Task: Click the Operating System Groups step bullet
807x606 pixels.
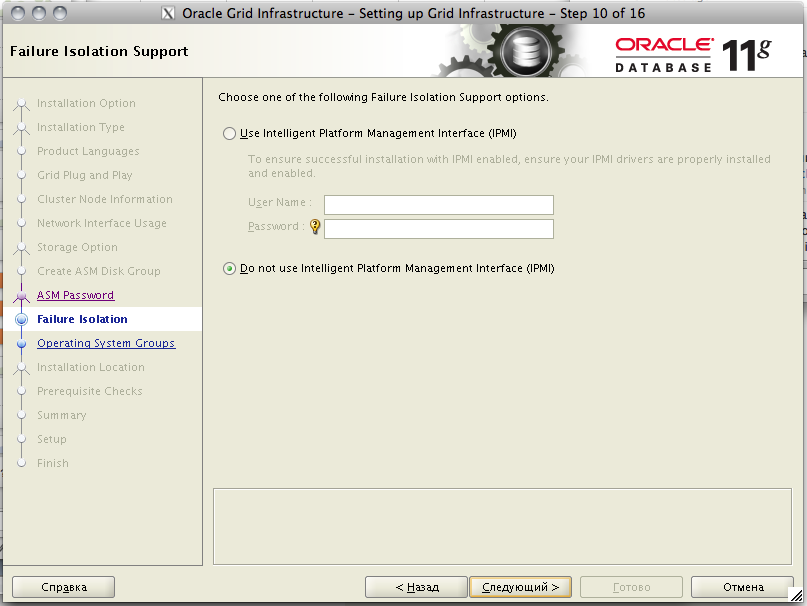Action: pyautogui.click(x=22, y=343)
